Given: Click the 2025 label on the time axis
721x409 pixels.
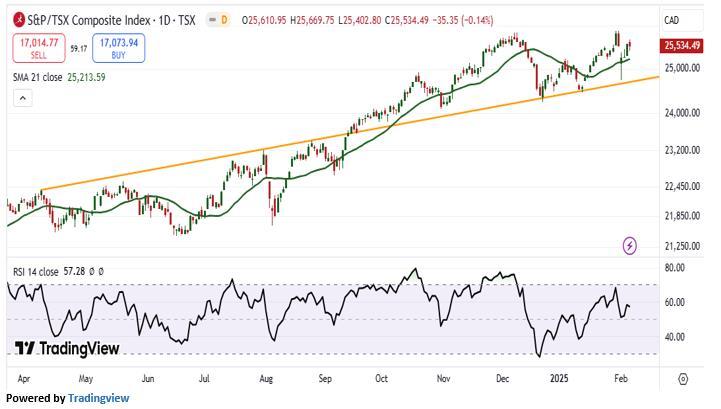Looking at the screenshot, I should [x=559, y=379].
